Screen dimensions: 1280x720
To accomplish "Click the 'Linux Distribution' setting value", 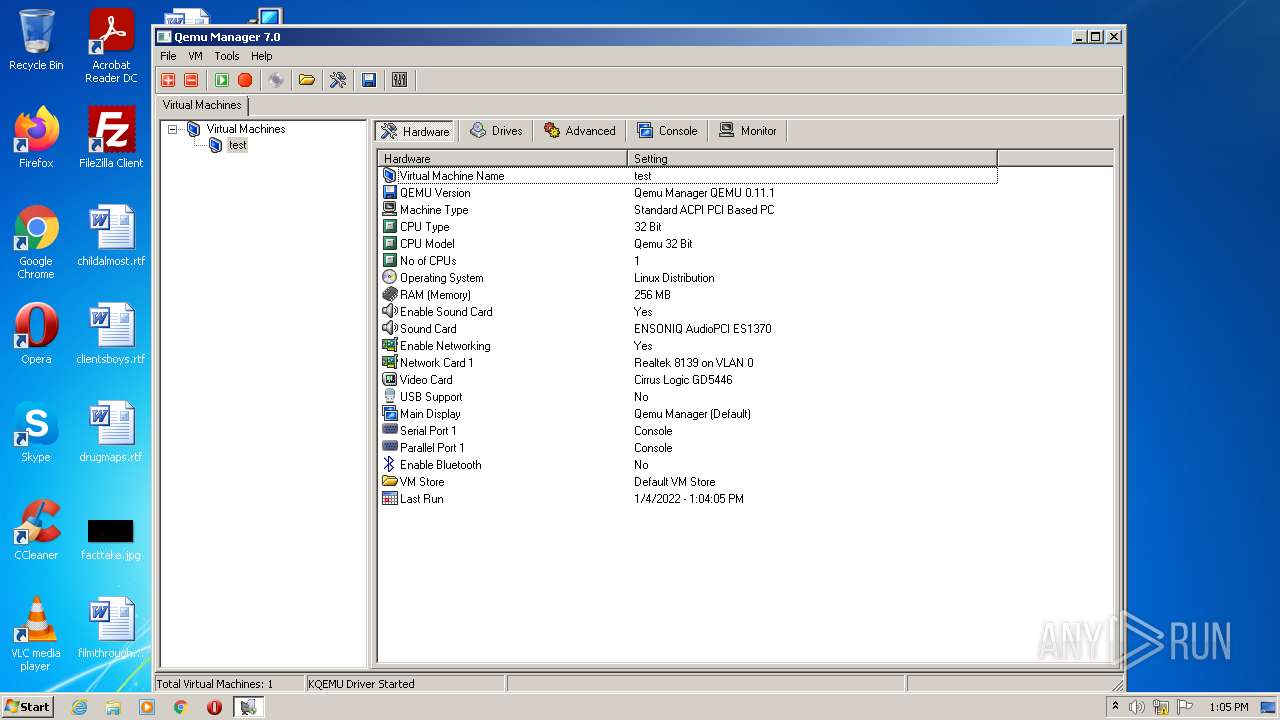I will coord(674,278).
